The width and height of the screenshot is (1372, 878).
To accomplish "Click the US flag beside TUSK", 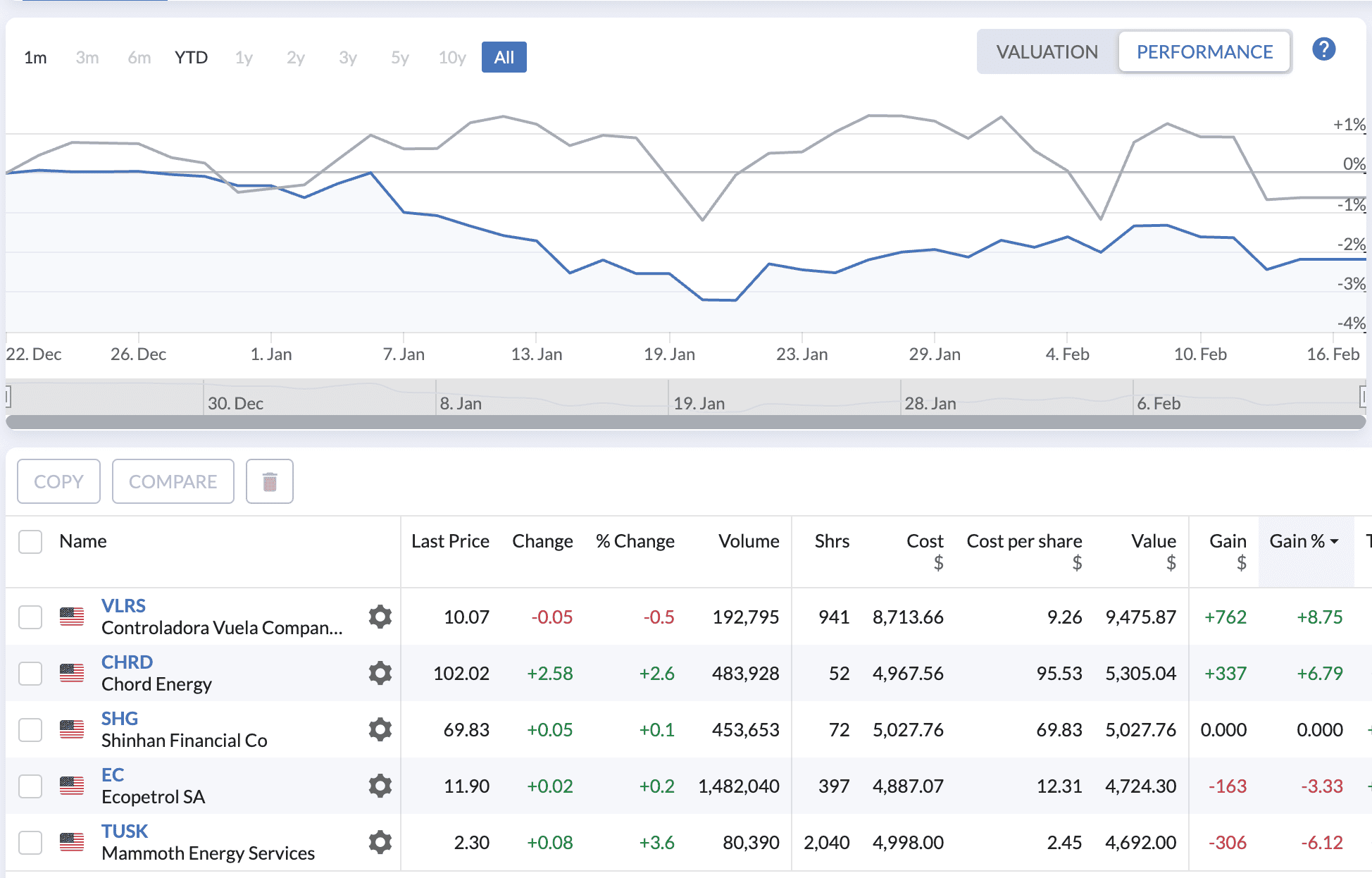I will (72, 842).
